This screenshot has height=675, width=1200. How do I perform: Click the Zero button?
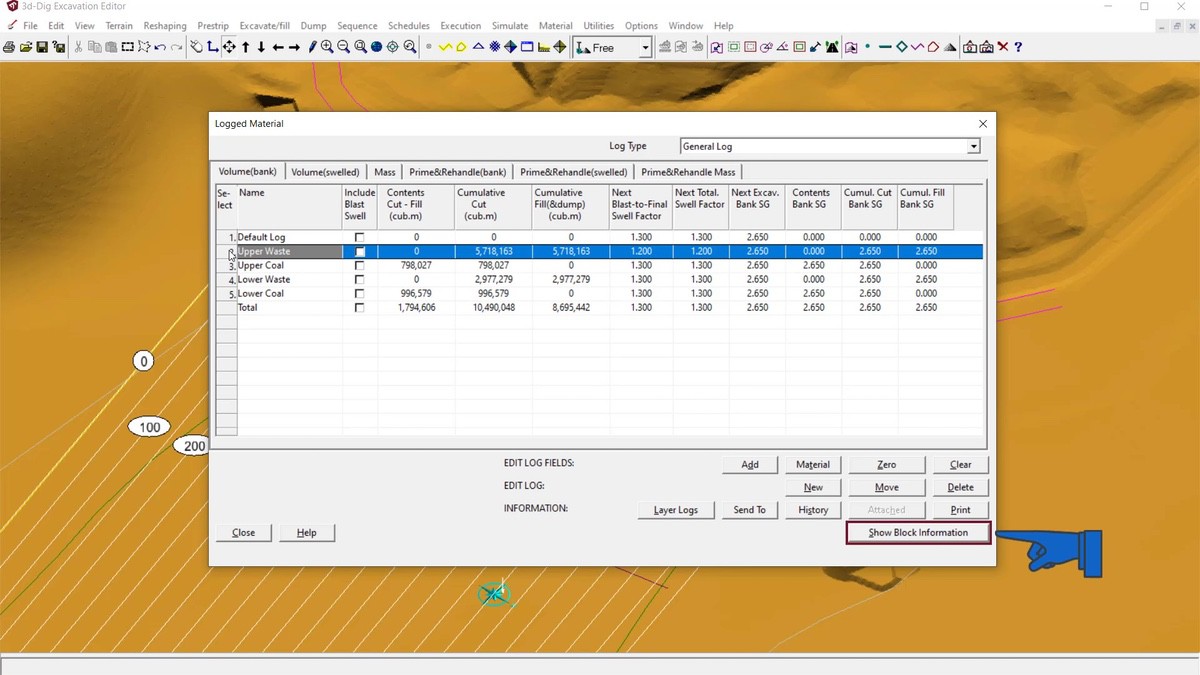tap(886, 465)
